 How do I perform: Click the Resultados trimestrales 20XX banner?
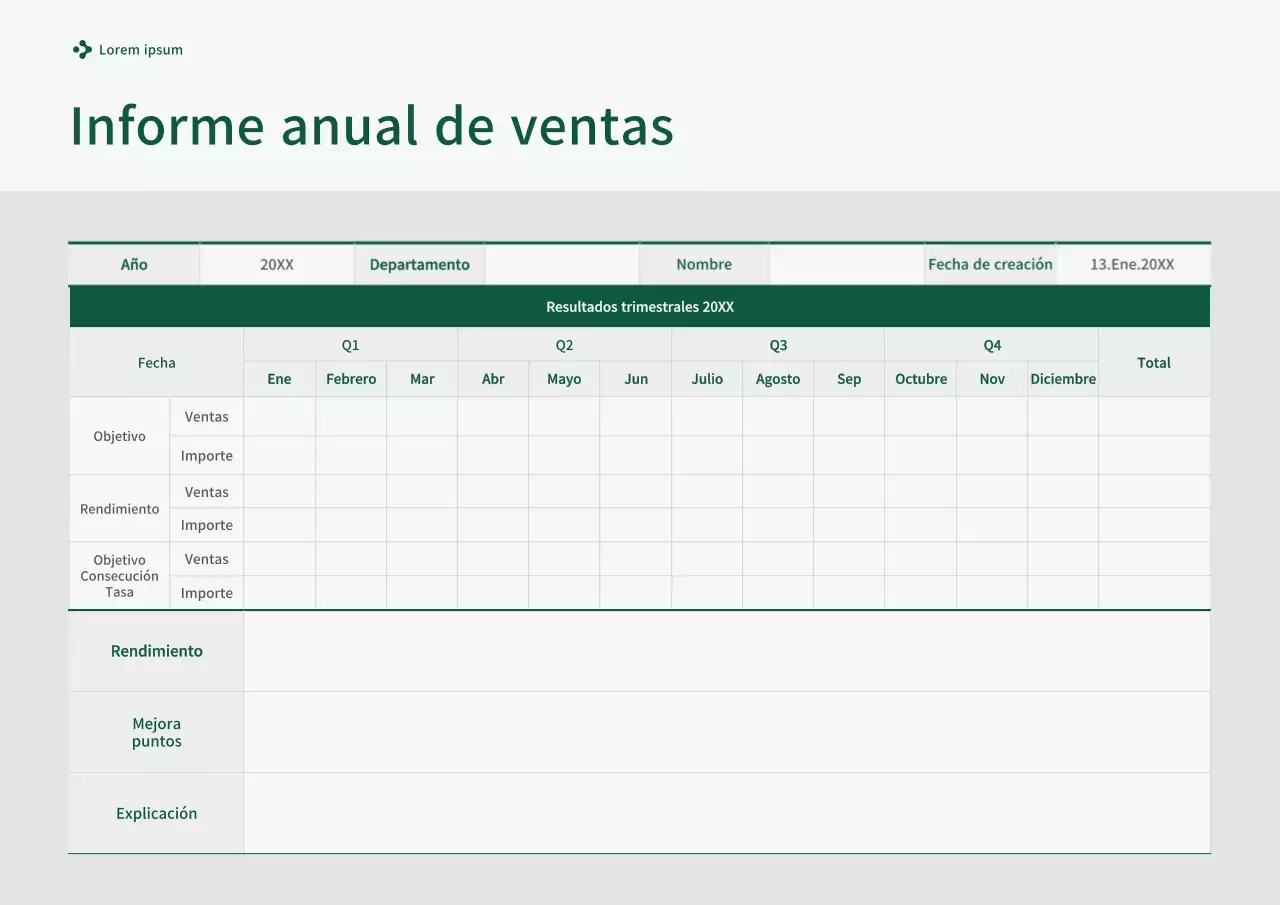tap(639, 306)
